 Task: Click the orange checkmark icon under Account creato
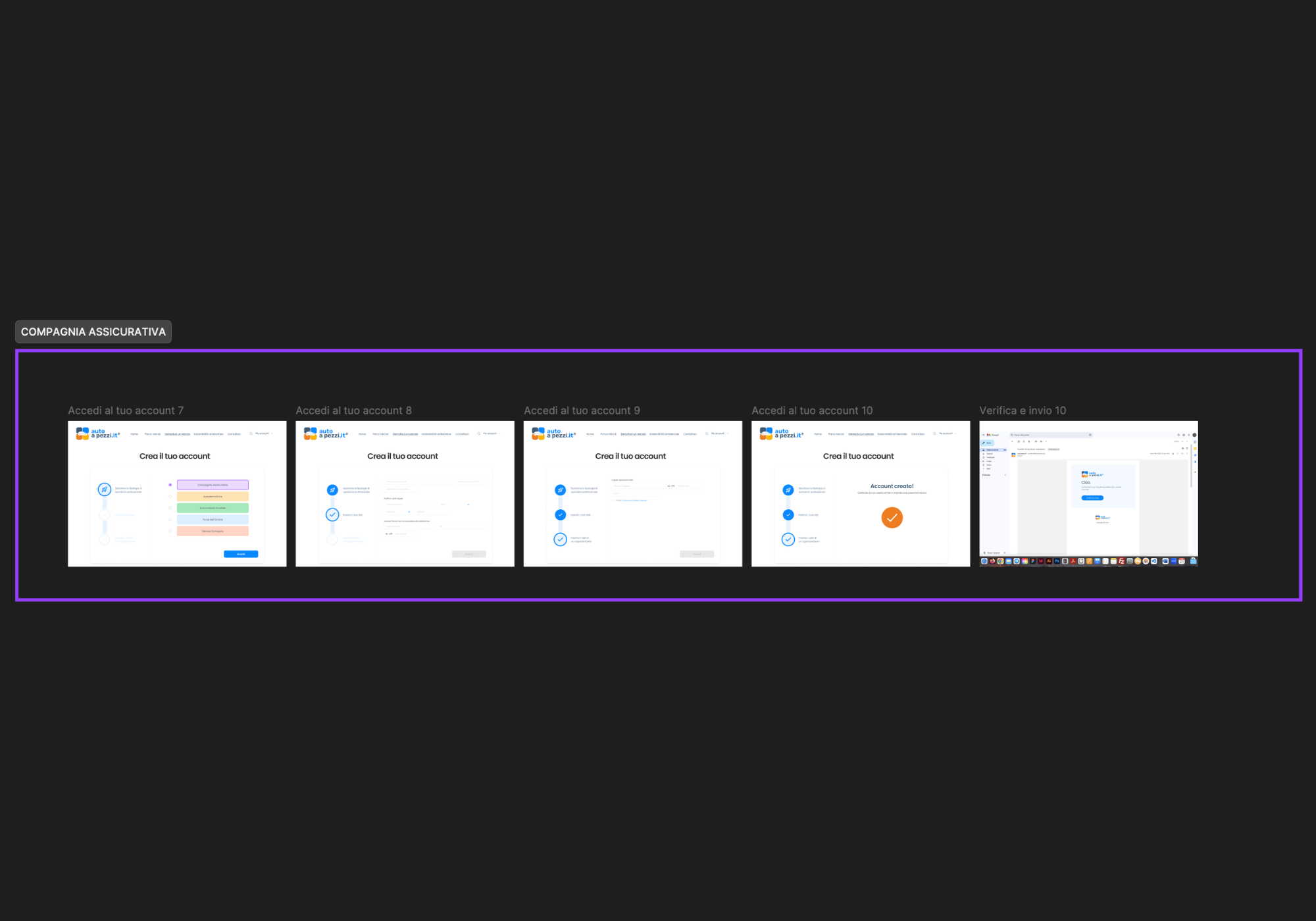tap(892, 518)
